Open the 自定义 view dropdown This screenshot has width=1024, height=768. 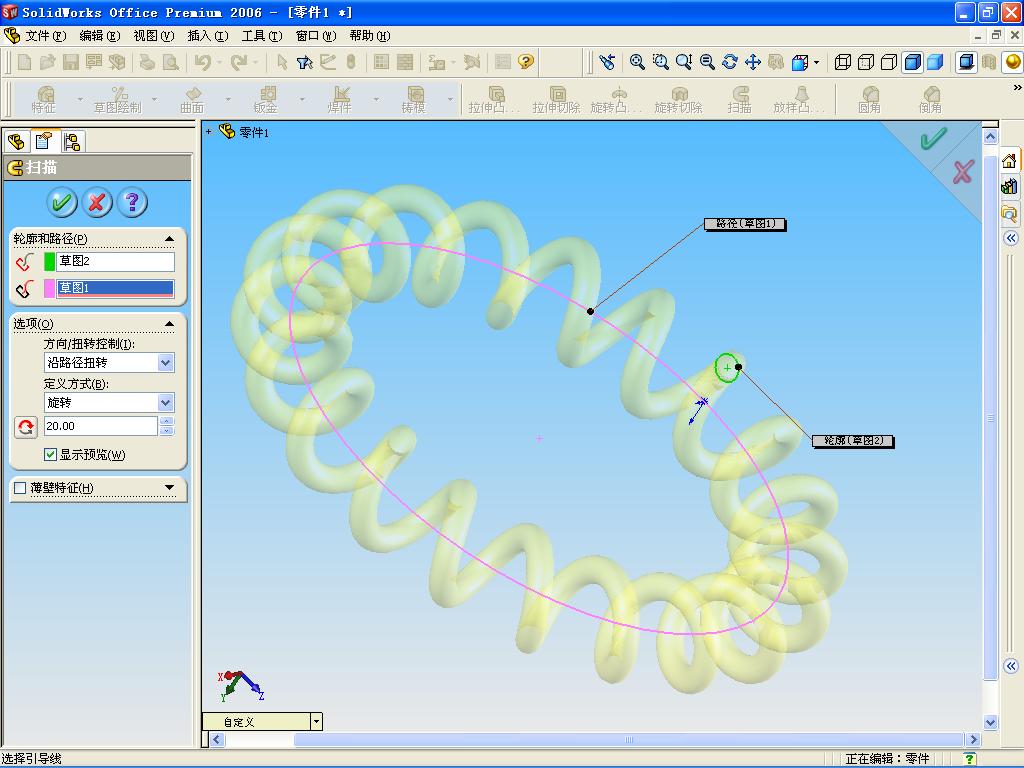point(316,722)
